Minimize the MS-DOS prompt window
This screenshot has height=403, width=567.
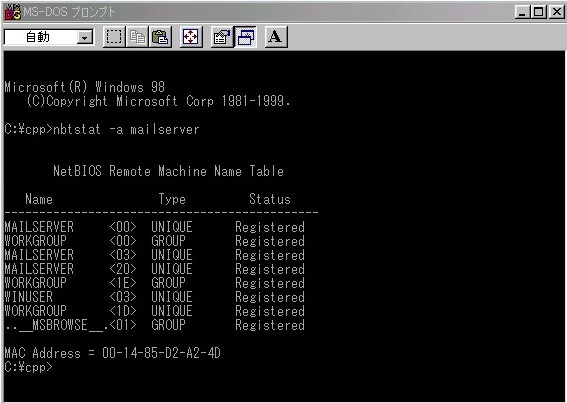[522, 13]
